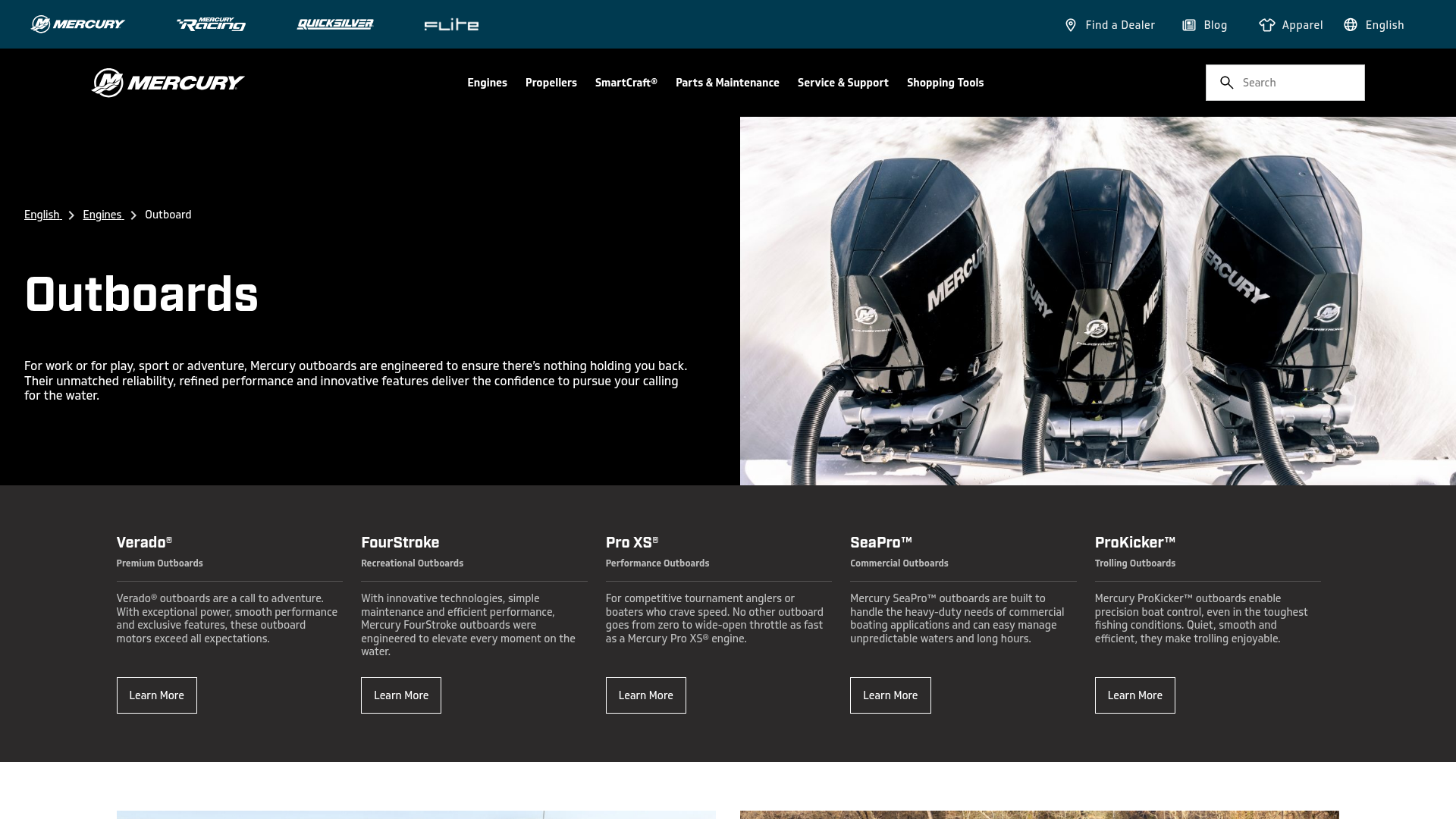Click the 'Premium Outboards' subtitle

tap(159, 563)
